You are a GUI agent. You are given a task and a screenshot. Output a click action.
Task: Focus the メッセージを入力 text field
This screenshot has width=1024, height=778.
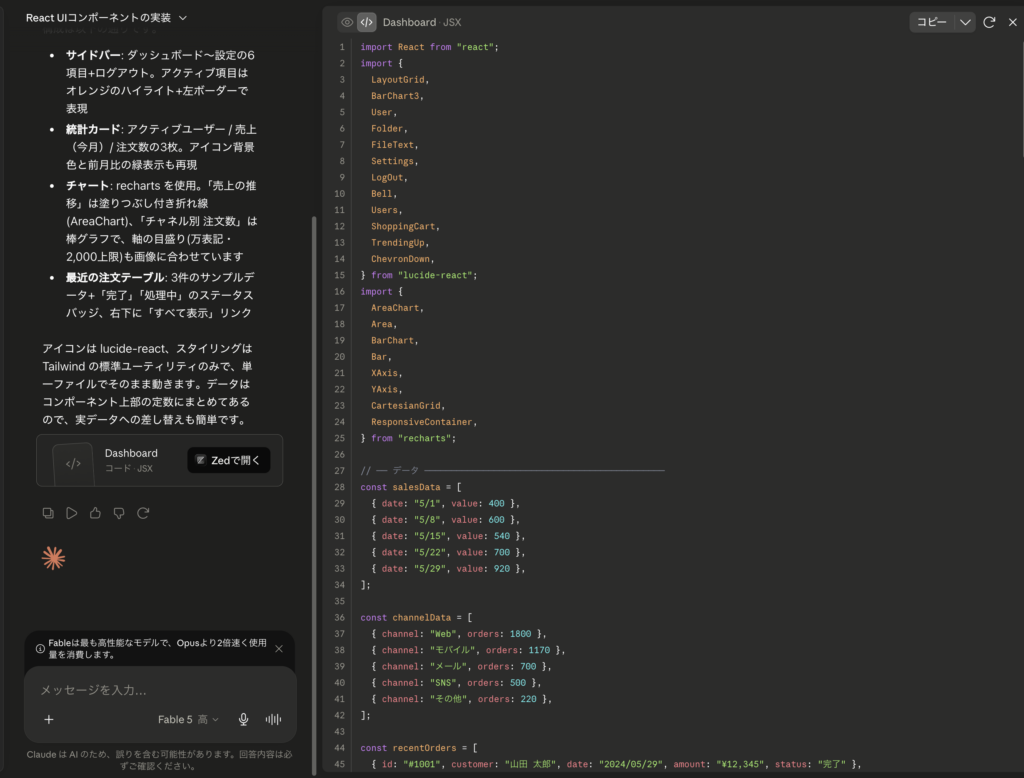tap(160, 690)
